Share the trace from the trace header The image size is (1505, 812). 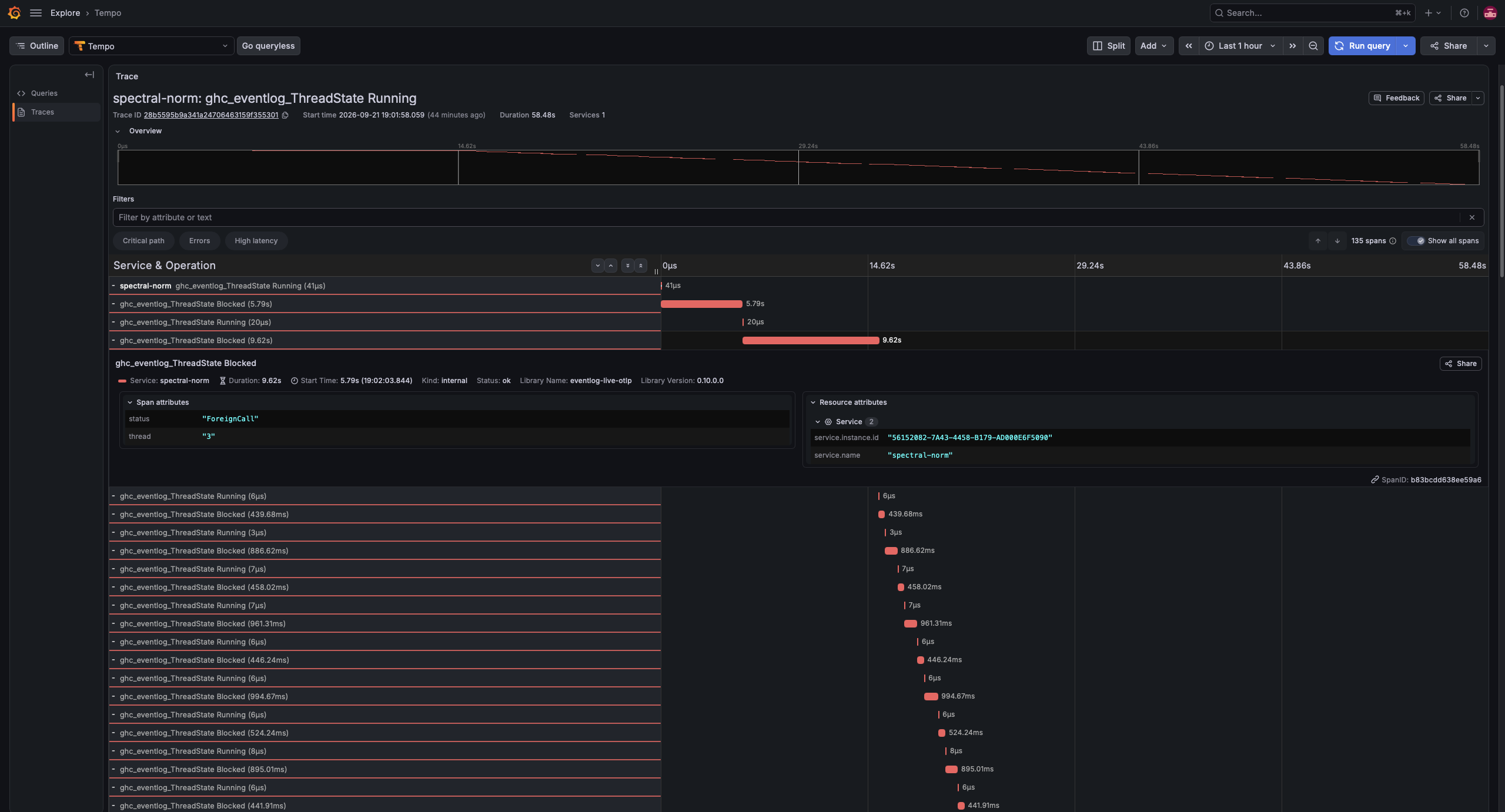pos(1450,98)
